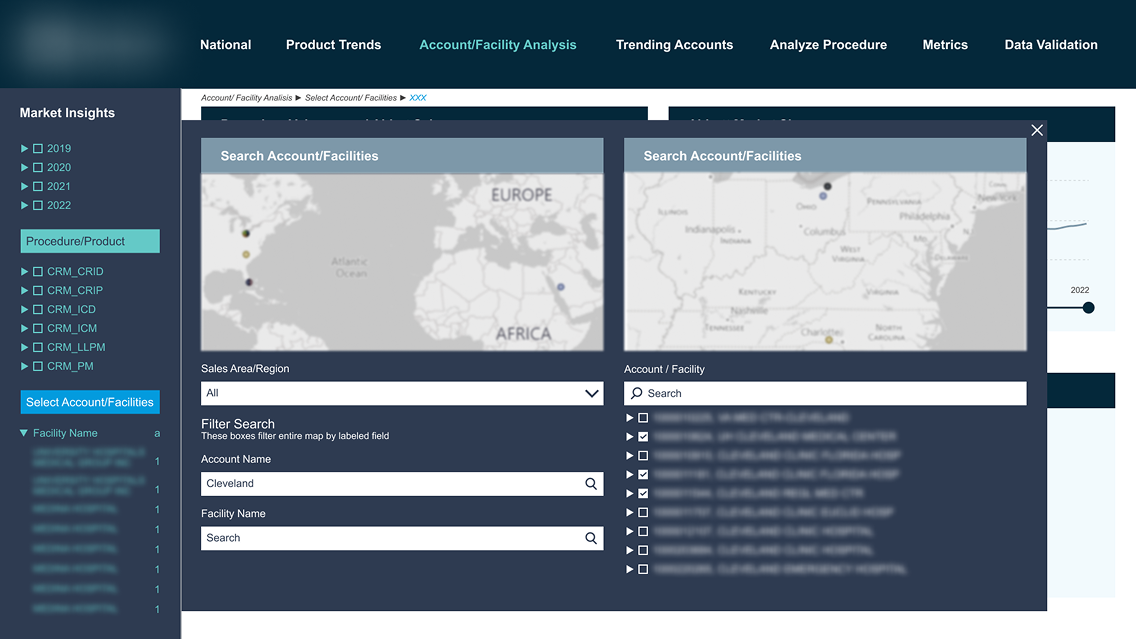Image resolution: width=1136 pixels, height=639 pixels.
Task: Click the Account Name input field
Action: (x=402, y=484)
